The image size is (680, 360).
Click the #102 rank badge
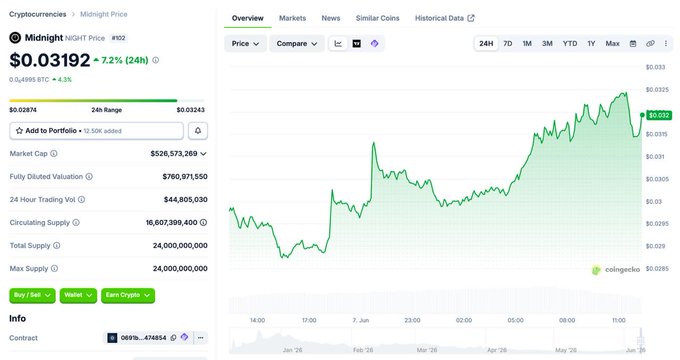point(118,38)
